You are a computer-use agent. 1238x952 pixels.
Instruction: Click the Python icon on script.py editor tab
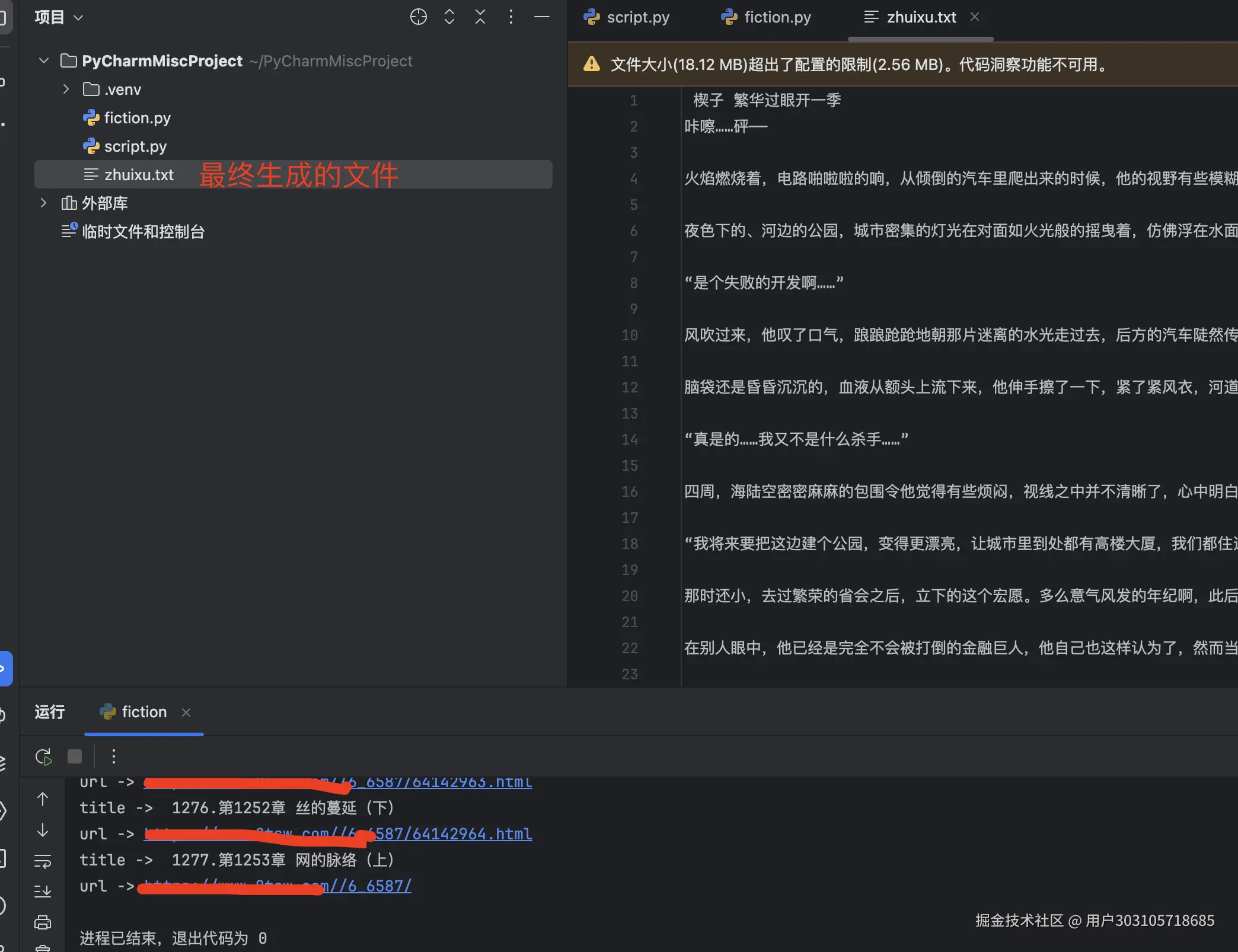(x=591, y=17)
